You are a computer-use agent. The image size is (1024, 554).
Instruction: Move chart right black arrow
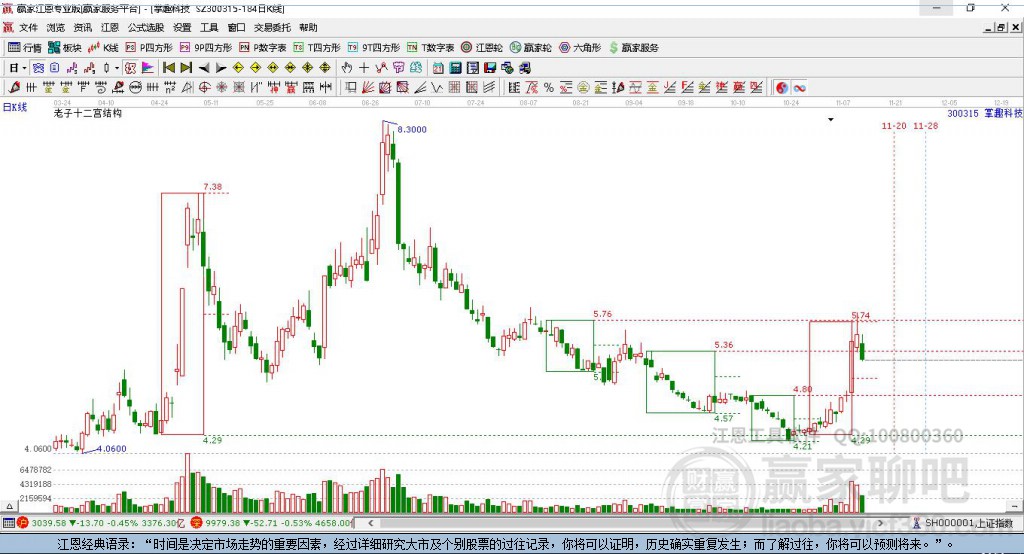tap(221, 68)
